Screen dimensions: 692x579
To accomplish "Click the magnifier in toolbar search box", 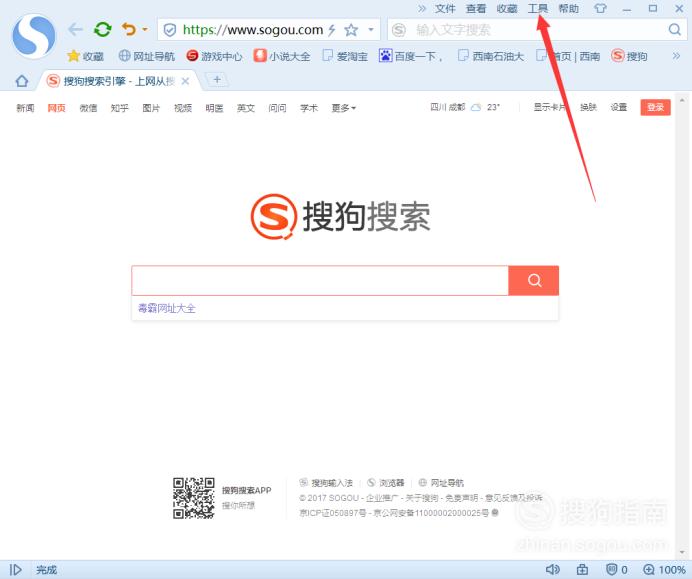I will (674, 30).
